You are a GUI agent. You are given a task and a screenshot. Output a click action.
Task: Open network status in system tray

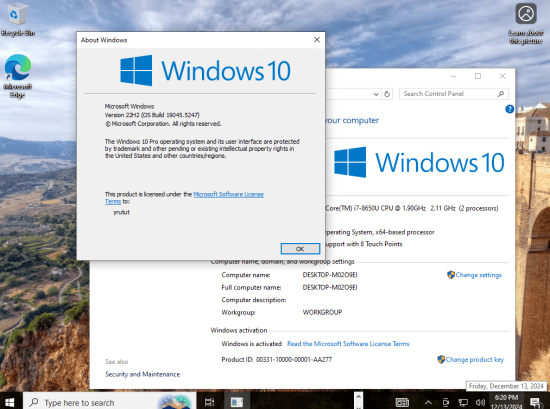point(463,402)
